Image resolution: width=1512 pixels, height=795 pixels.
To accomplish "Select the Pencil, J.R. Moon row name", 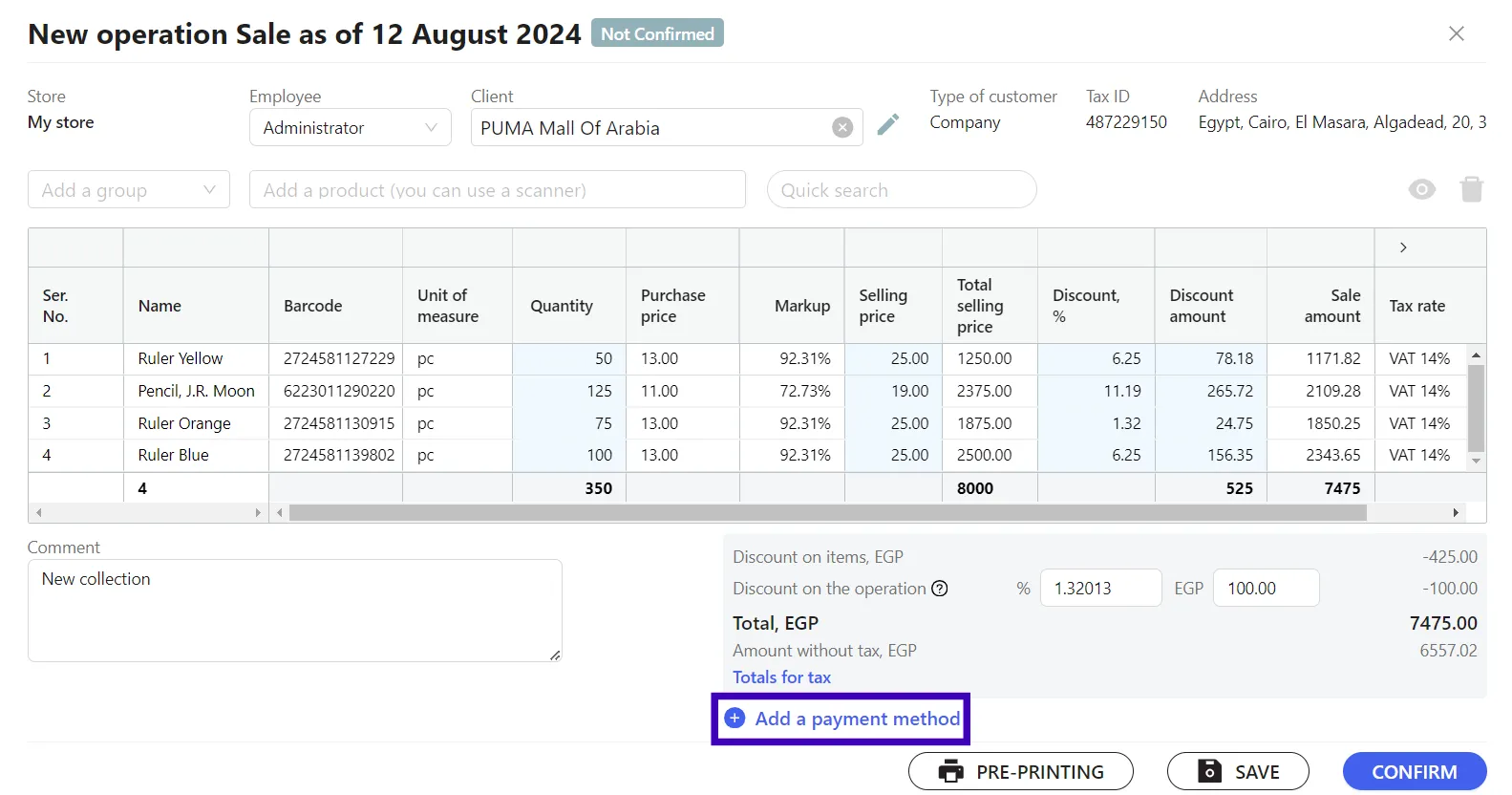I will 197,391.
